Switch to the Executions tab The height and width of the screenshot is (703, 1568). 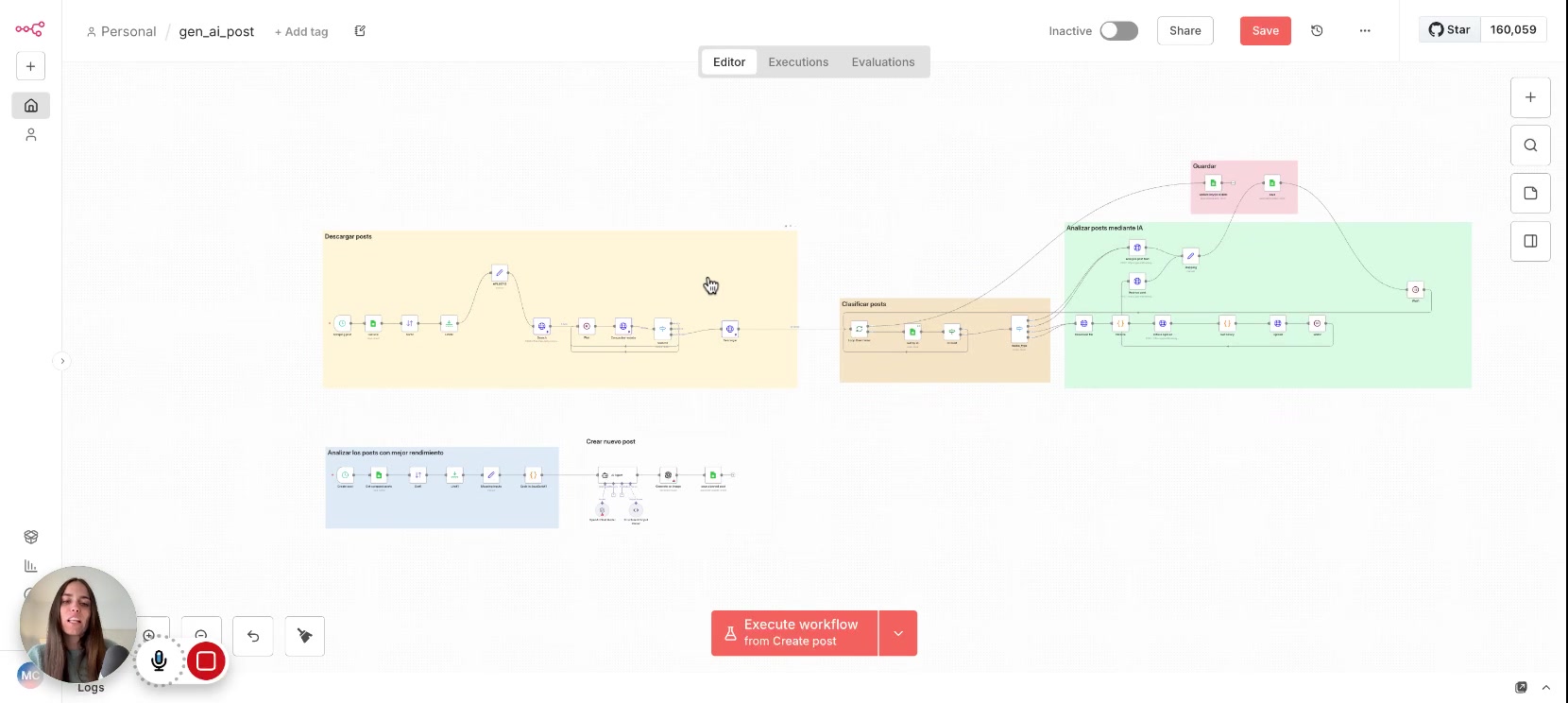point(798,62)
